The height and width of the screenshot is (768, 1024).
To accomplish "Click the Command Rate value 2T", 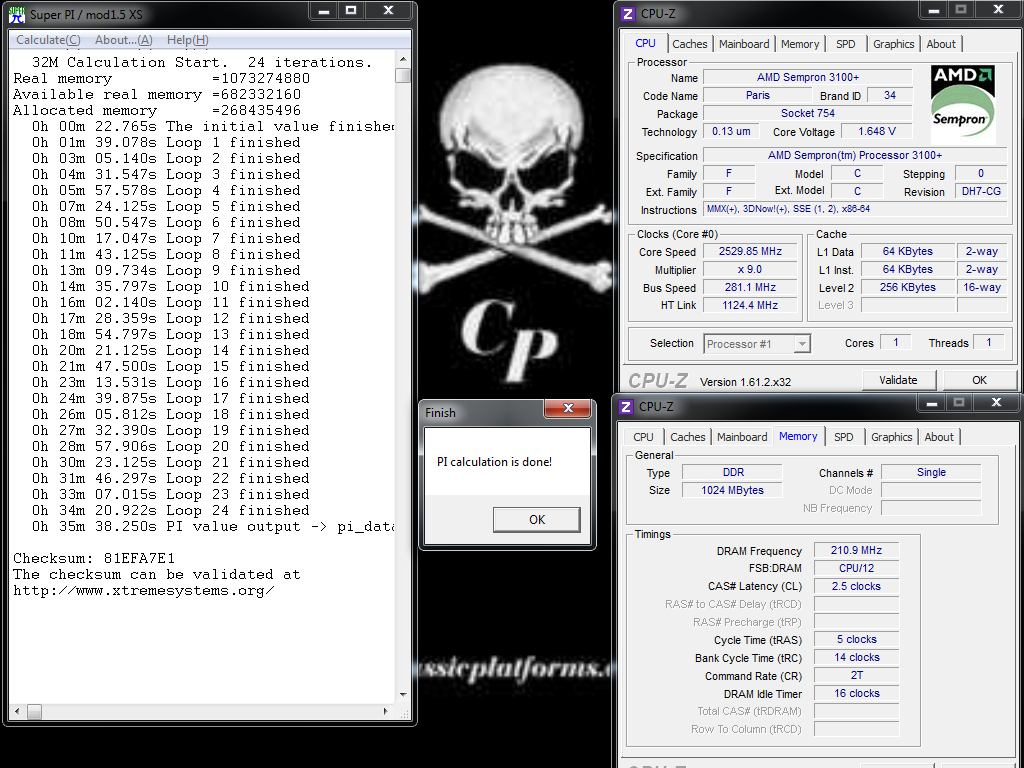I will pos(856,676).
